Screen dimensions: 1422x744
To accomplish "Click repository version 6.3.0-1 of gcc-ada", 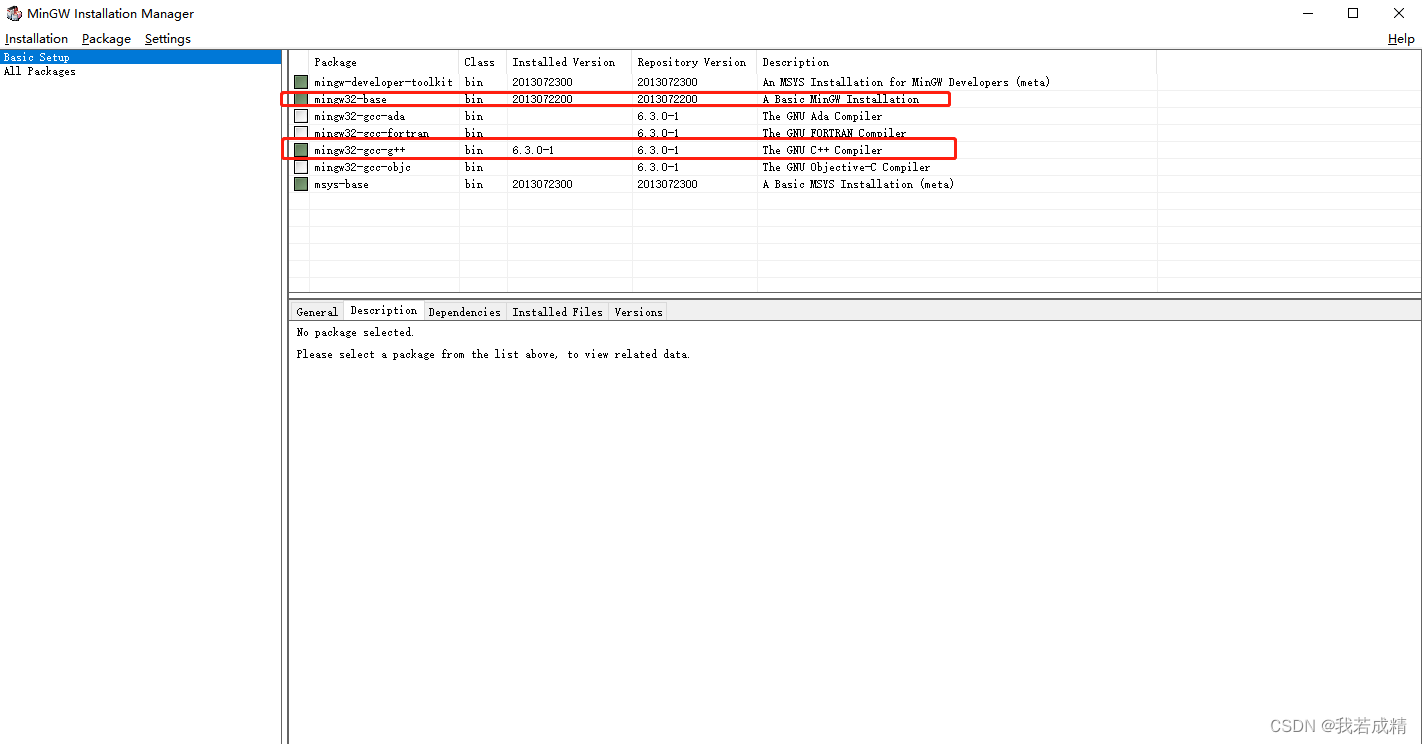I will pos(658,116).
